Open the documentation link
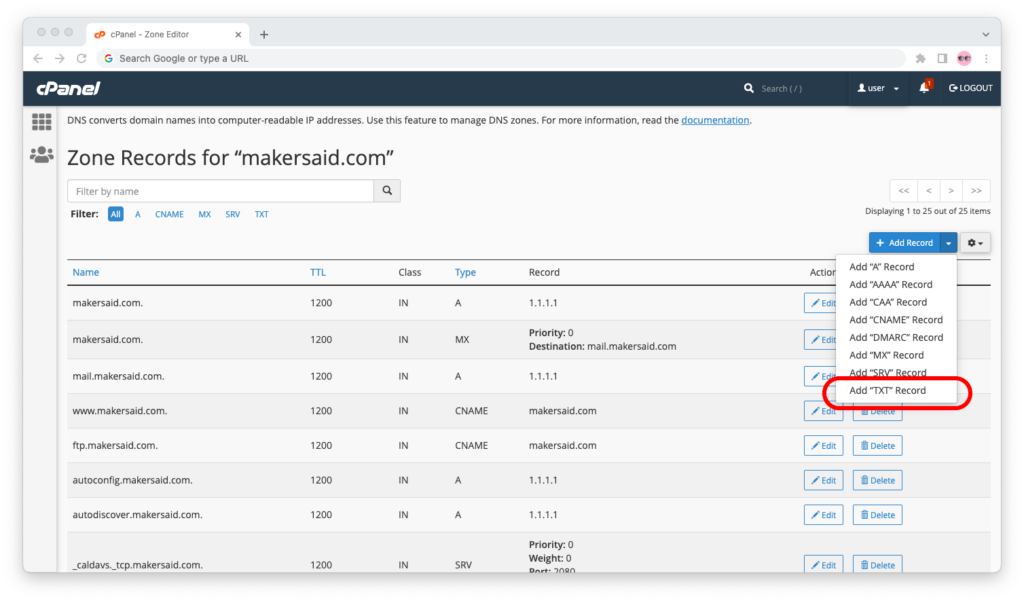 coord(715,120)
